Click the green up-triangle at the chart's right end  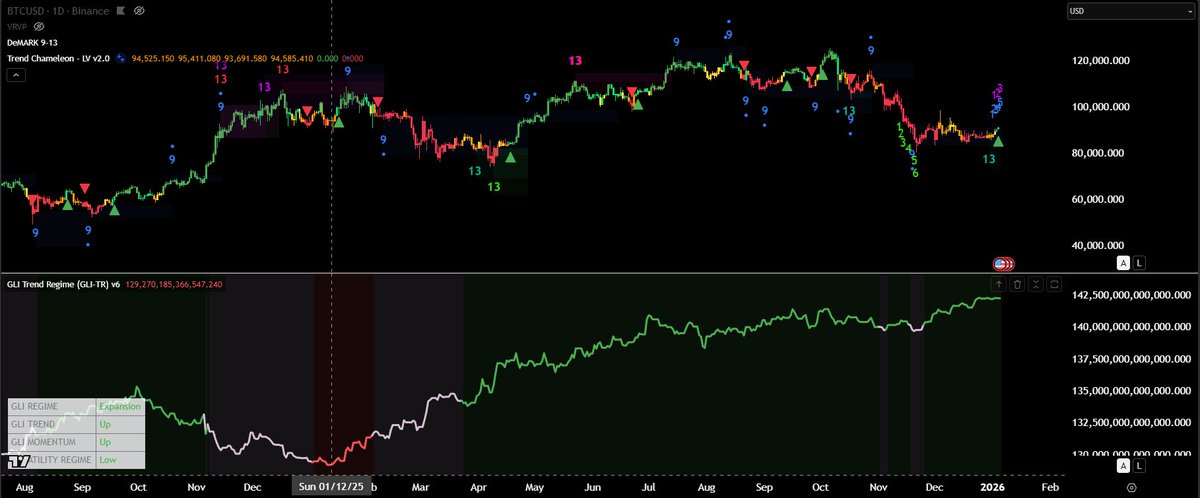click(x=998, y=141)
